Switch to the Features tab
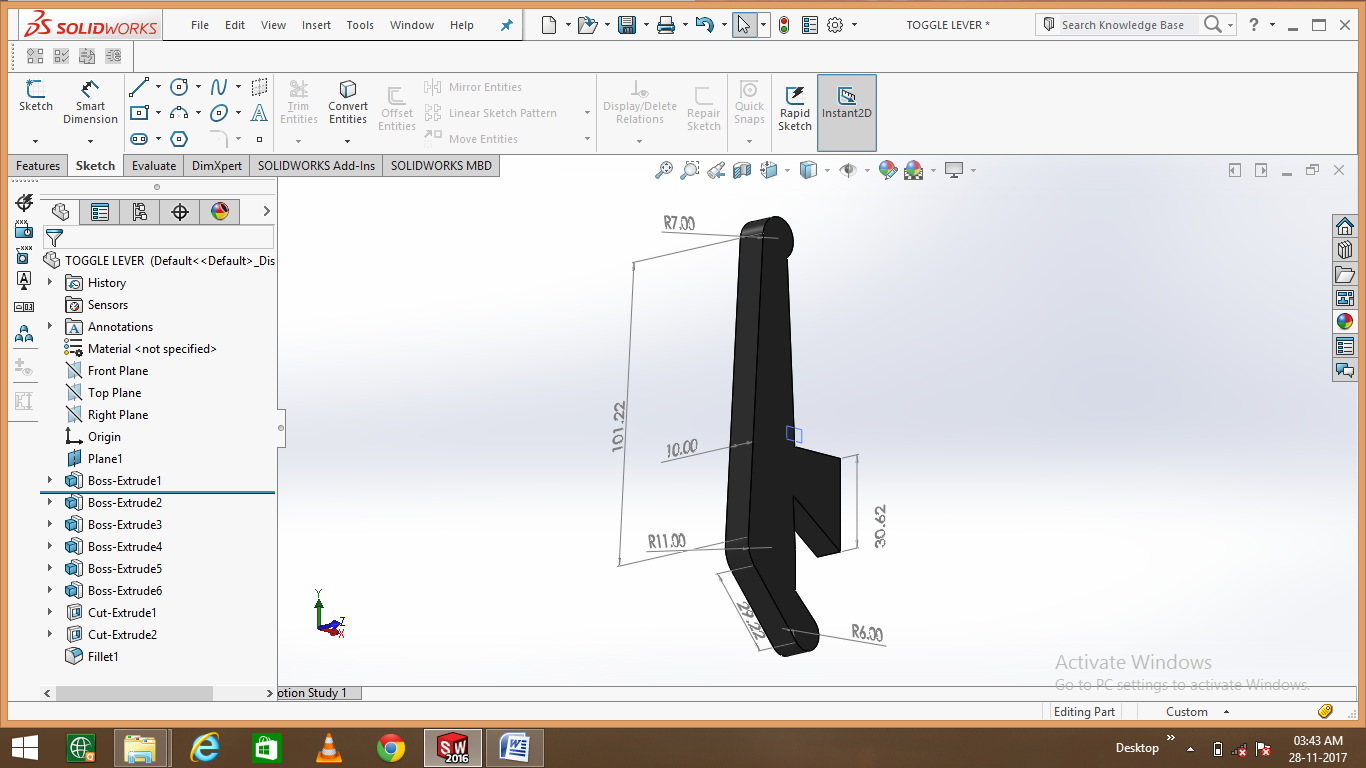 point(37,166)
